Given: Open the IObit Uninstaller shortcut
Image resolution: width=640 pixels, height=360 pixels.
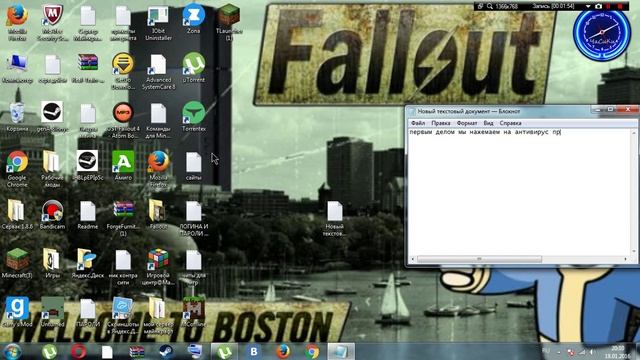Looking at the screenshot, I should tap(158, 16).
